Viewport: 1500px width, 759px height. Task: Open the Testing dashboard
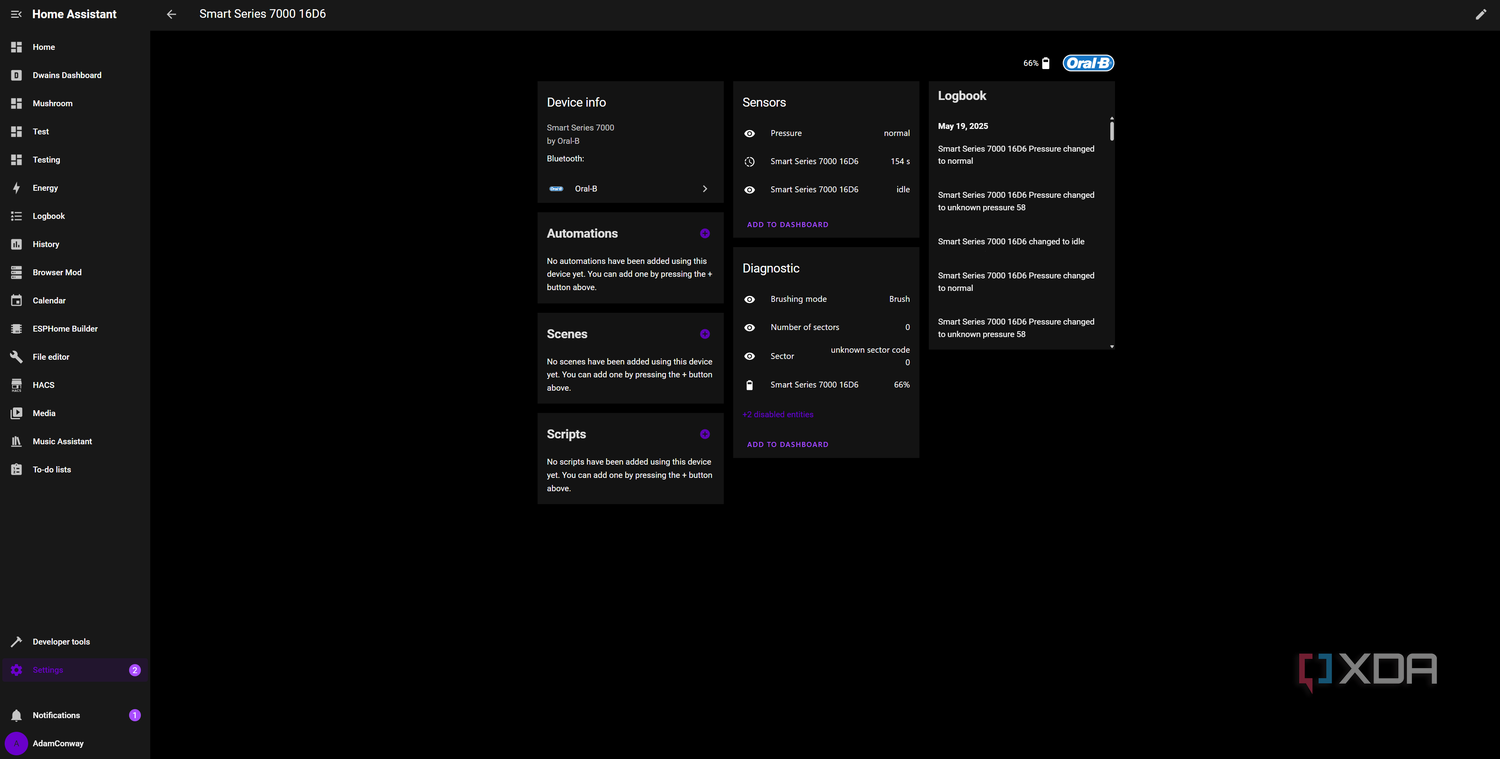pyautogui.click(x=75, y=160)
